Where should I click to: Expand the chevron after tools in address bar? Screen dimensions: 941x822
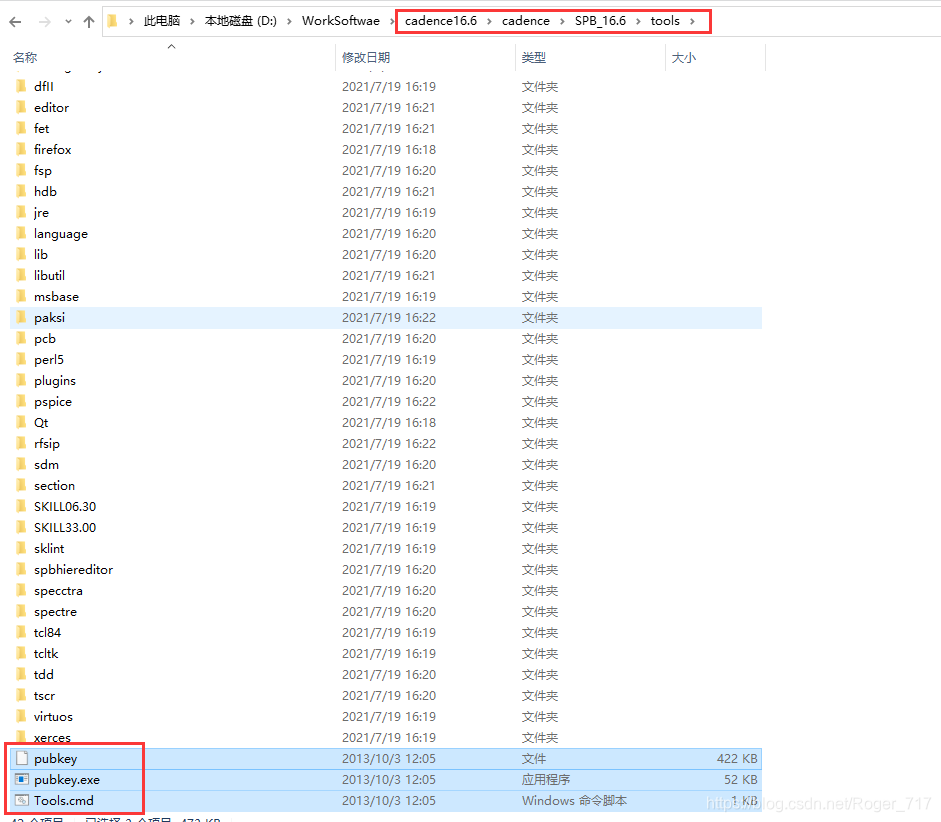[x=692, y=21]
